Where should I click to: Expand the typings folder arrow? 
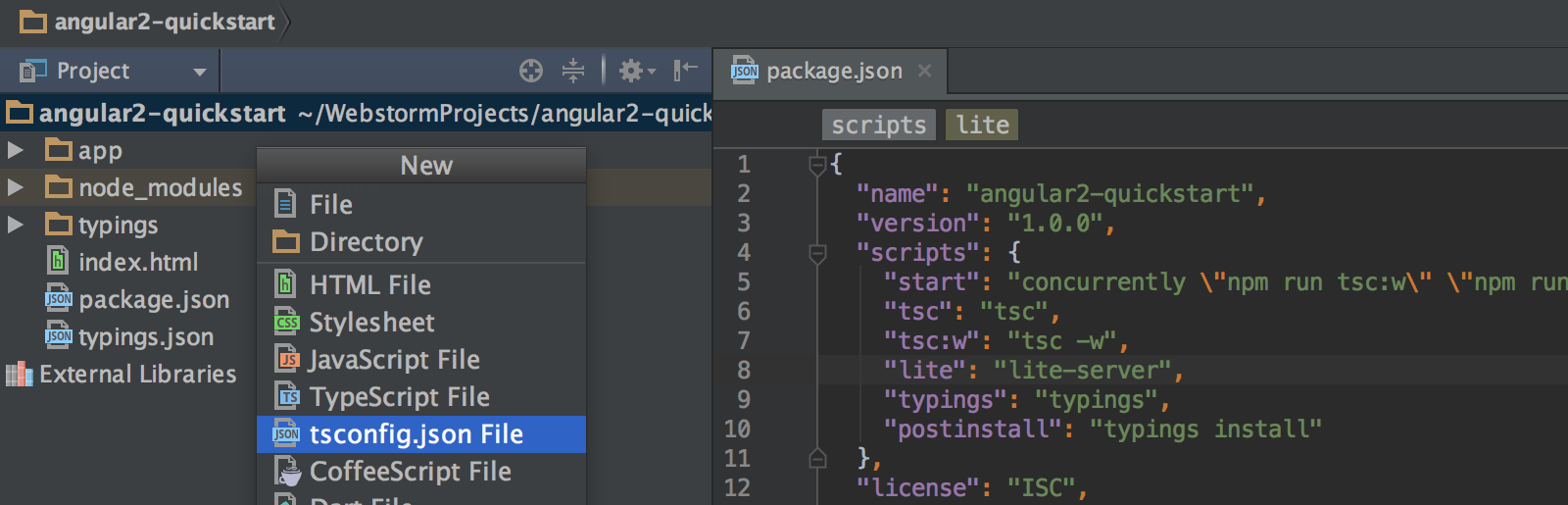(16, 225)
